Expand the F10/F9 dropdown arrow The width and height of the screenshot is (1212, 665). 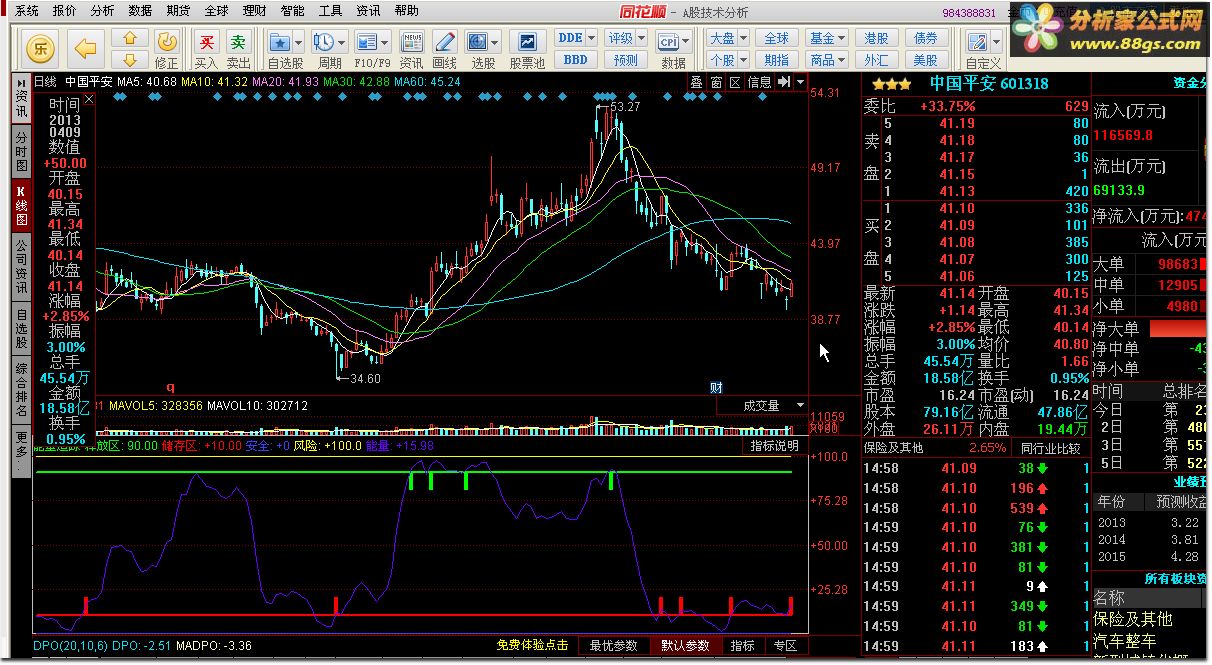385,42
